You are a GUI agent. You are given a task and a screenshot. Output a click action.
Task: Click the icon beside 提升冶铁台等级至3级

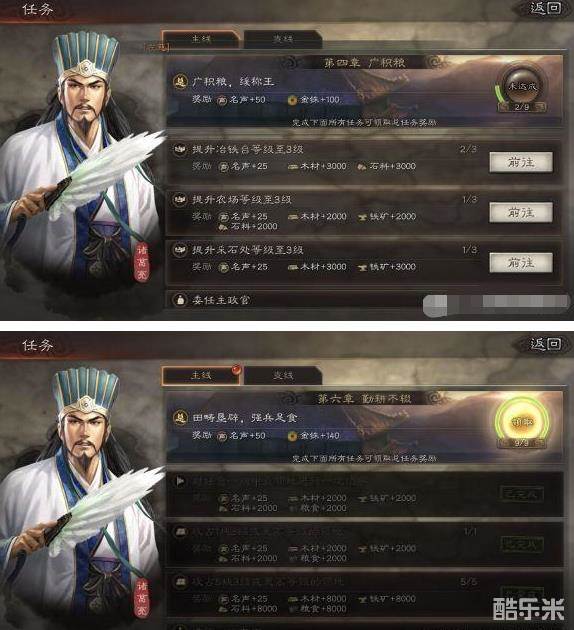(x=180, y=149)
